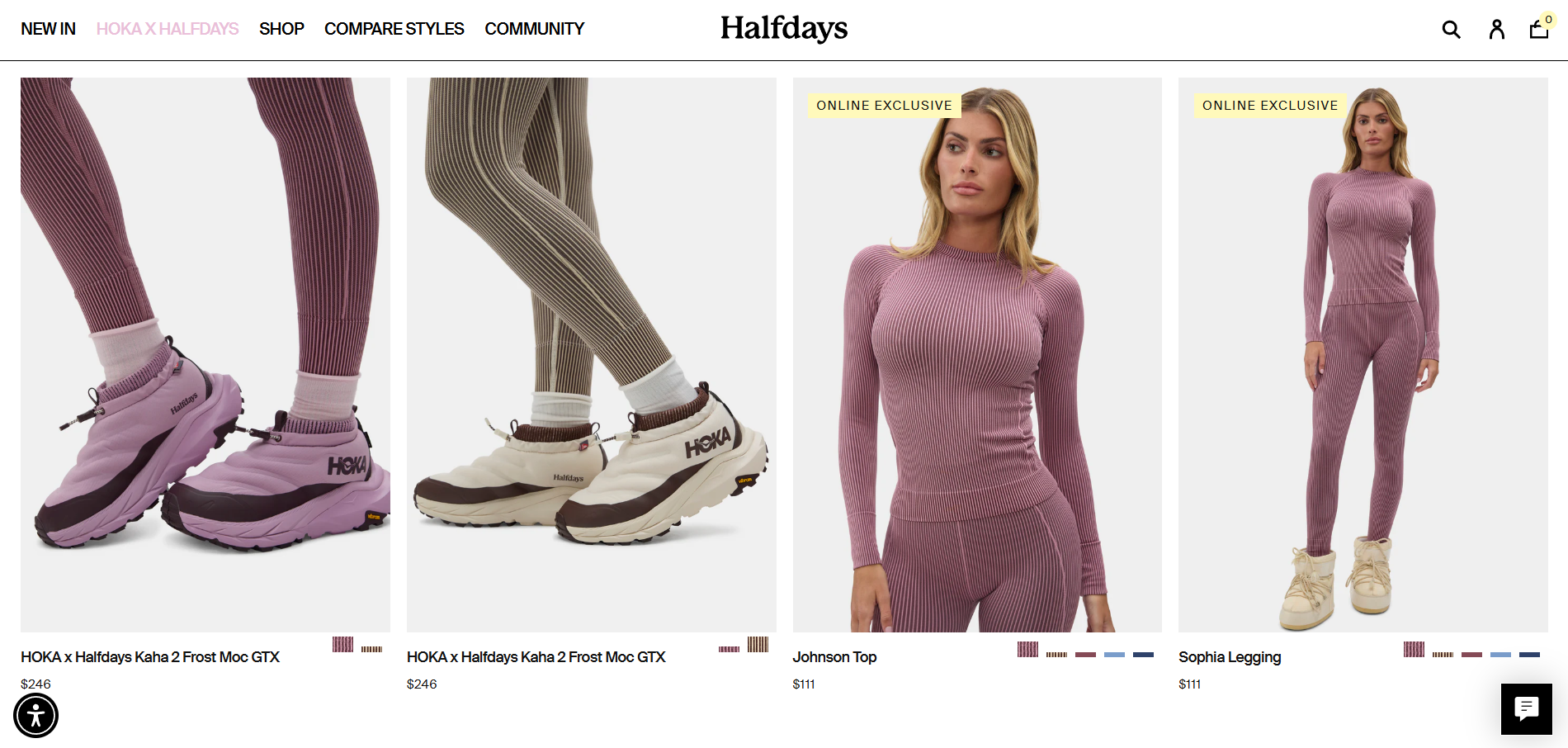Select the navy swatch for Sophia Legging
Screen dimensions: 1568x748
pos(1529,655)
